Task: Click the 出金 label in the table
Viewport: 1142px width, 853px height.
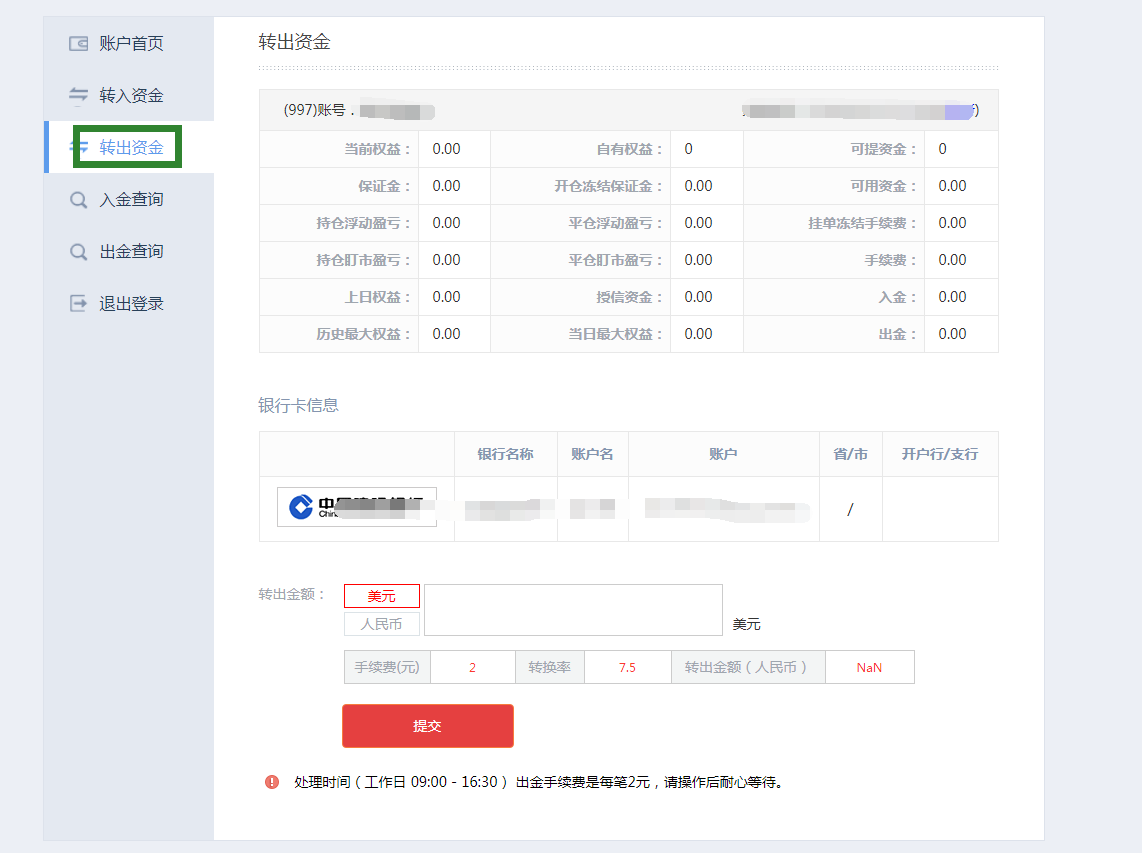Action: tap(897, 334)
